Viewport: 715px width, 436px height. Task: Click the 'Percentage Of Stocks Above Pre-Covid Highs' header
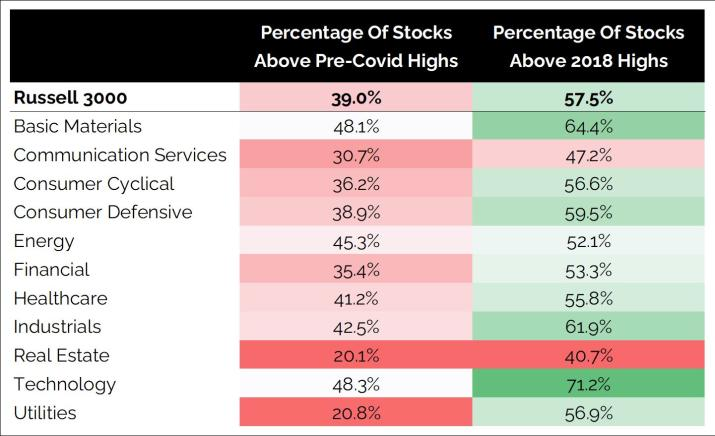(x=355, y=46)
